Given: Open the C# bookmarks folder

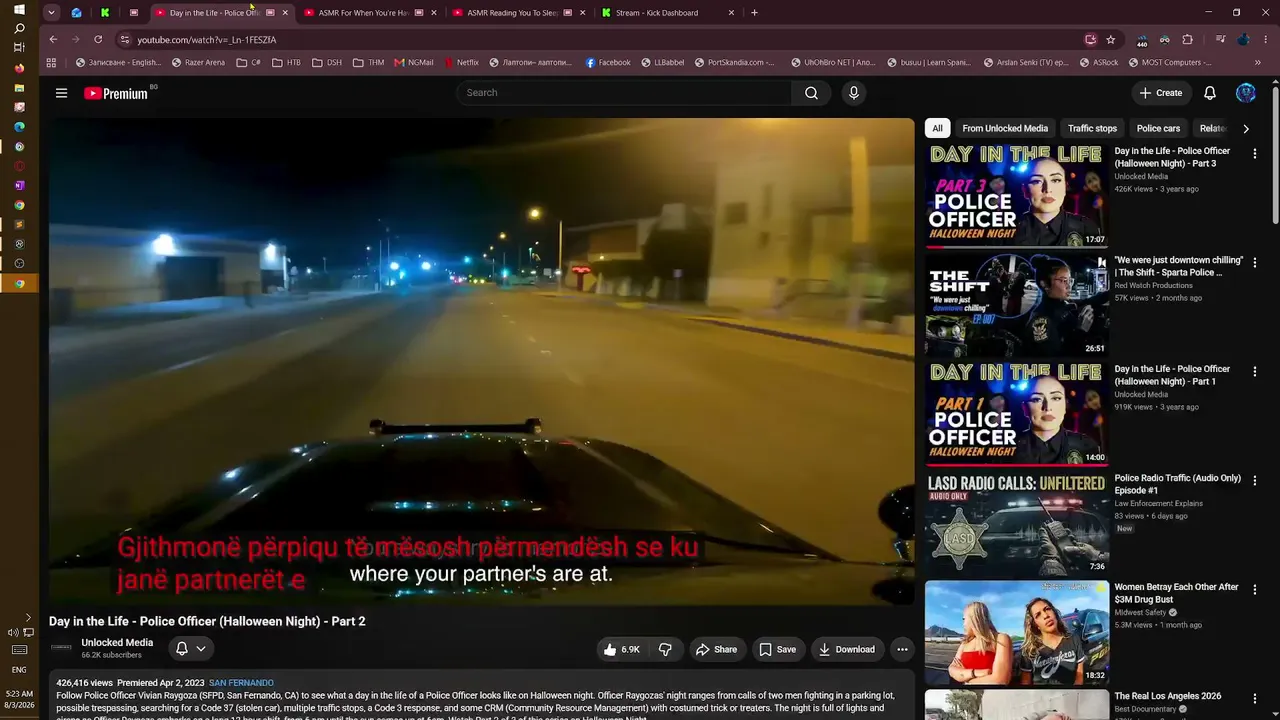Looking at the screenshot, I should pos(249,62).
